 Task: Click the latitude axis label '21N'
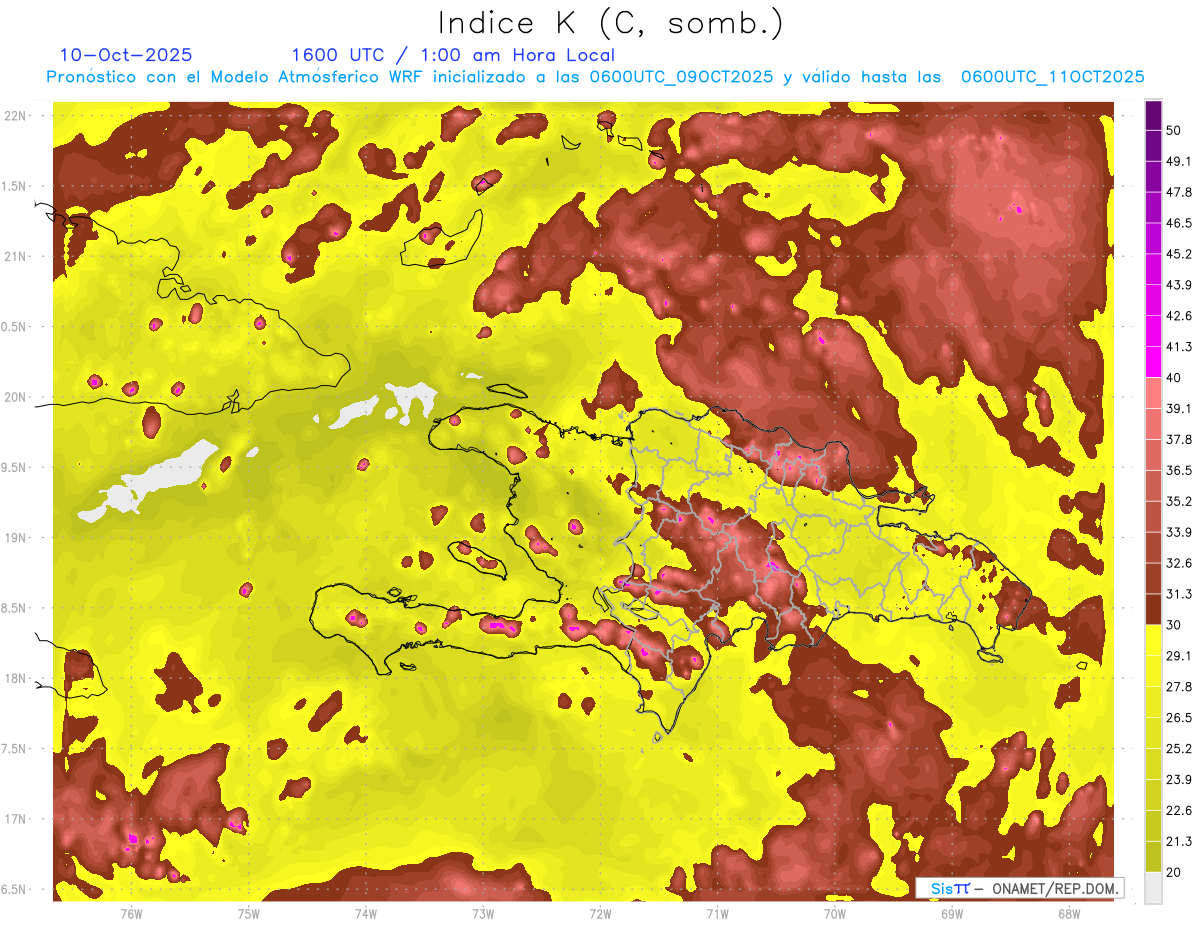15,257
